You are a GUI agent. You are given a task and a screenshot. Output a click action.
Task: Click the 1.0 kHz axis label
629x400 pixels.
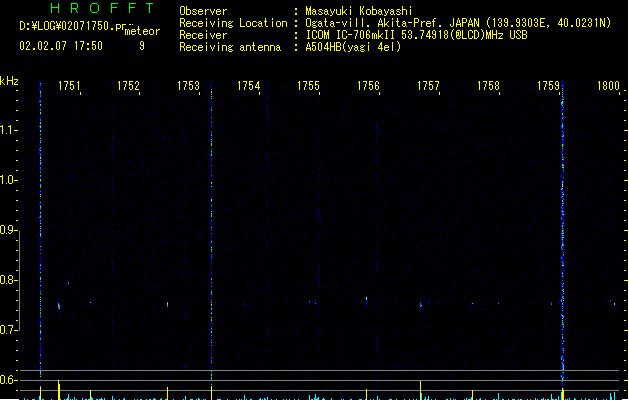8,180
